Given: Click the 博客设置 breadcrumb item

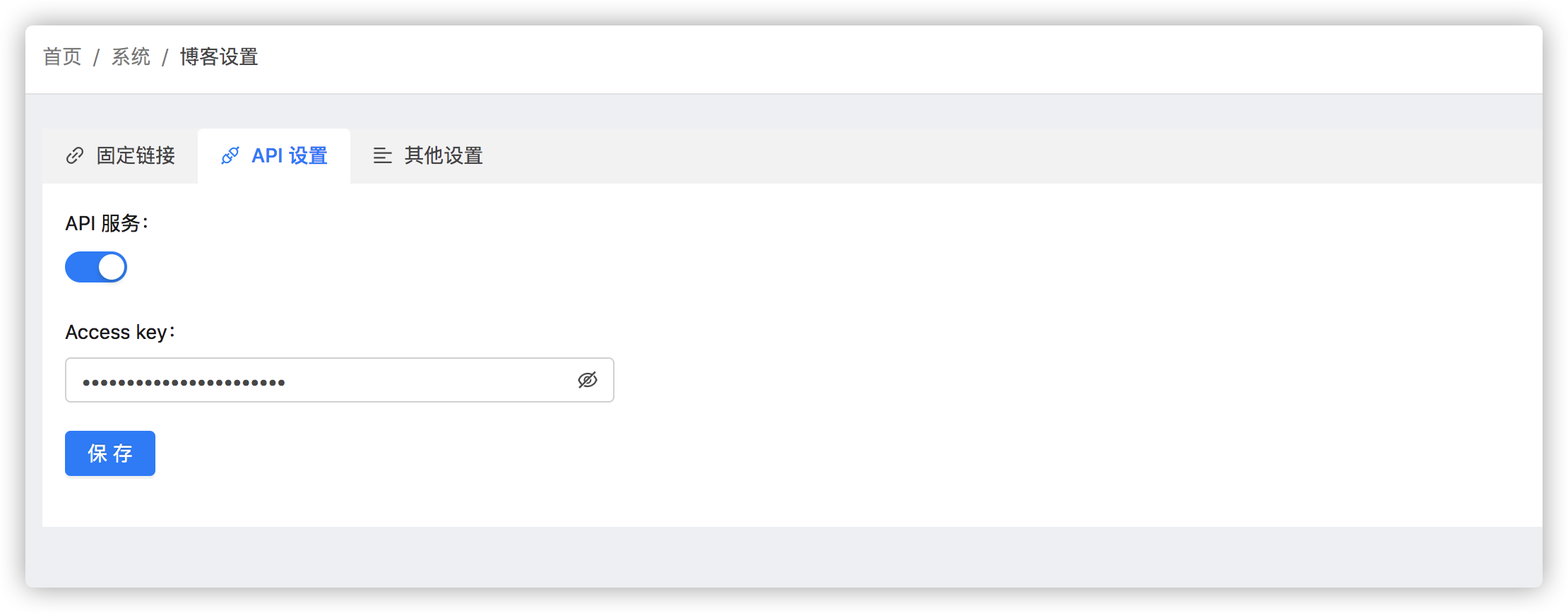Looking at the screenshot, I should pyautogui.click(x=219, y=56).
